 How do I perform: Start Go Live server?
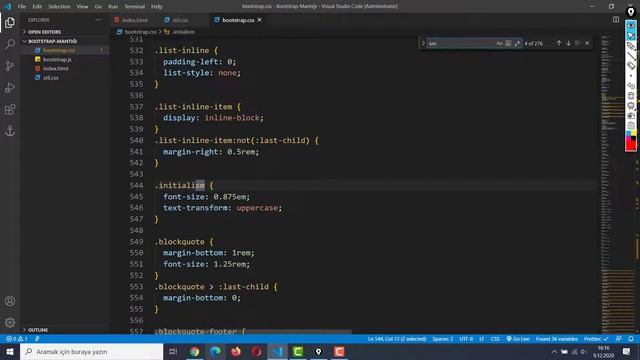click(518, 339)
